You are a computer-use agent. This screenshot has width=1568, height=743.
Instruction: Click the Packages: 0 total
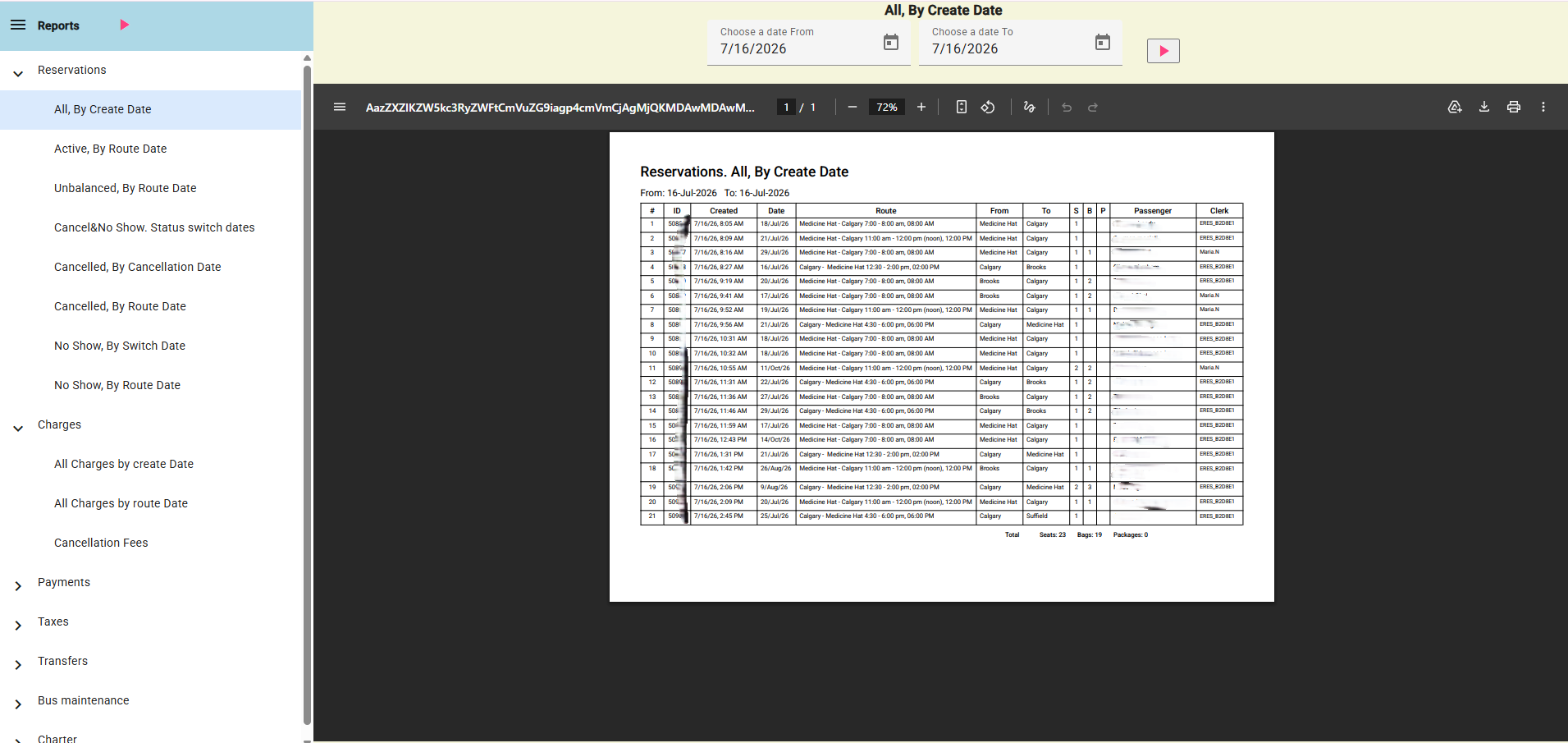pyautogui.click(x=1131, y=534)
